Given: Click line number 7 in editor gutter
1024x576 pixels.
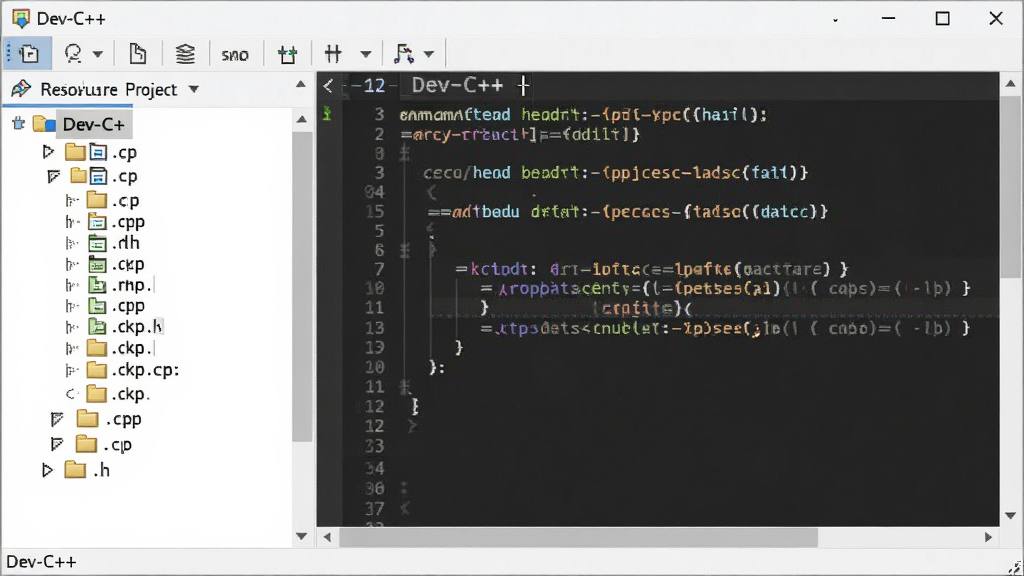Looking at the screenshot, I should 379,269.
